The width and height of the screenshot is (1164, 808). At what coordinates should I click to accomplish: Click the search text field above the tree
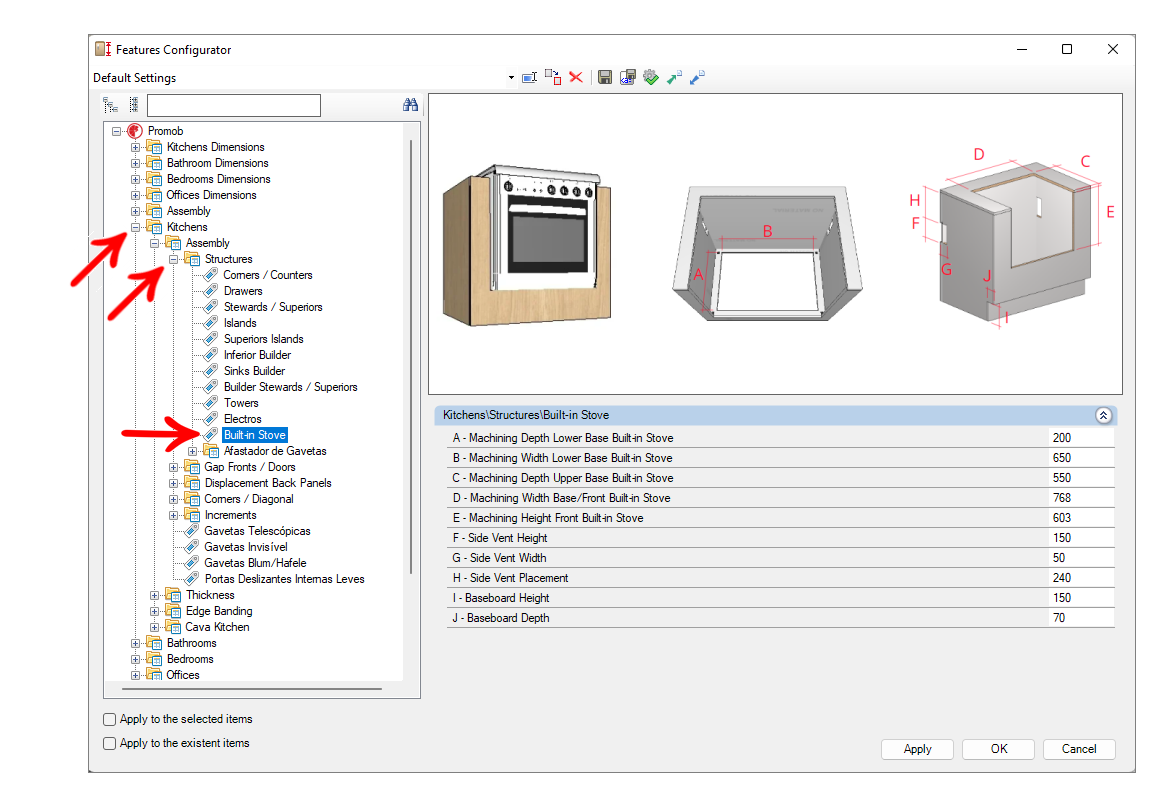[234, 105]
